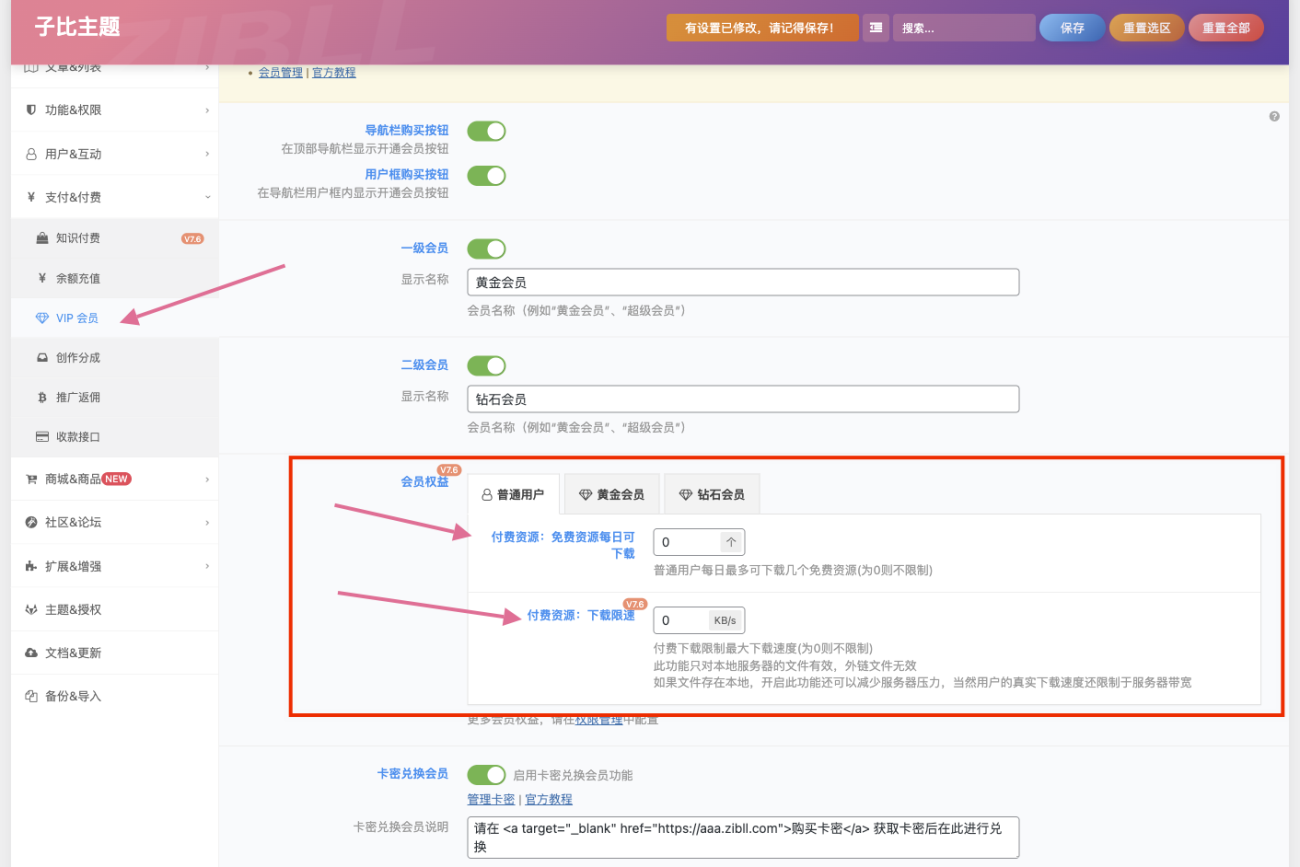This screenshot has width=1300, height=867.
Task: Click the shield icon beside 功能&权限
Action: tap(30, 109)
